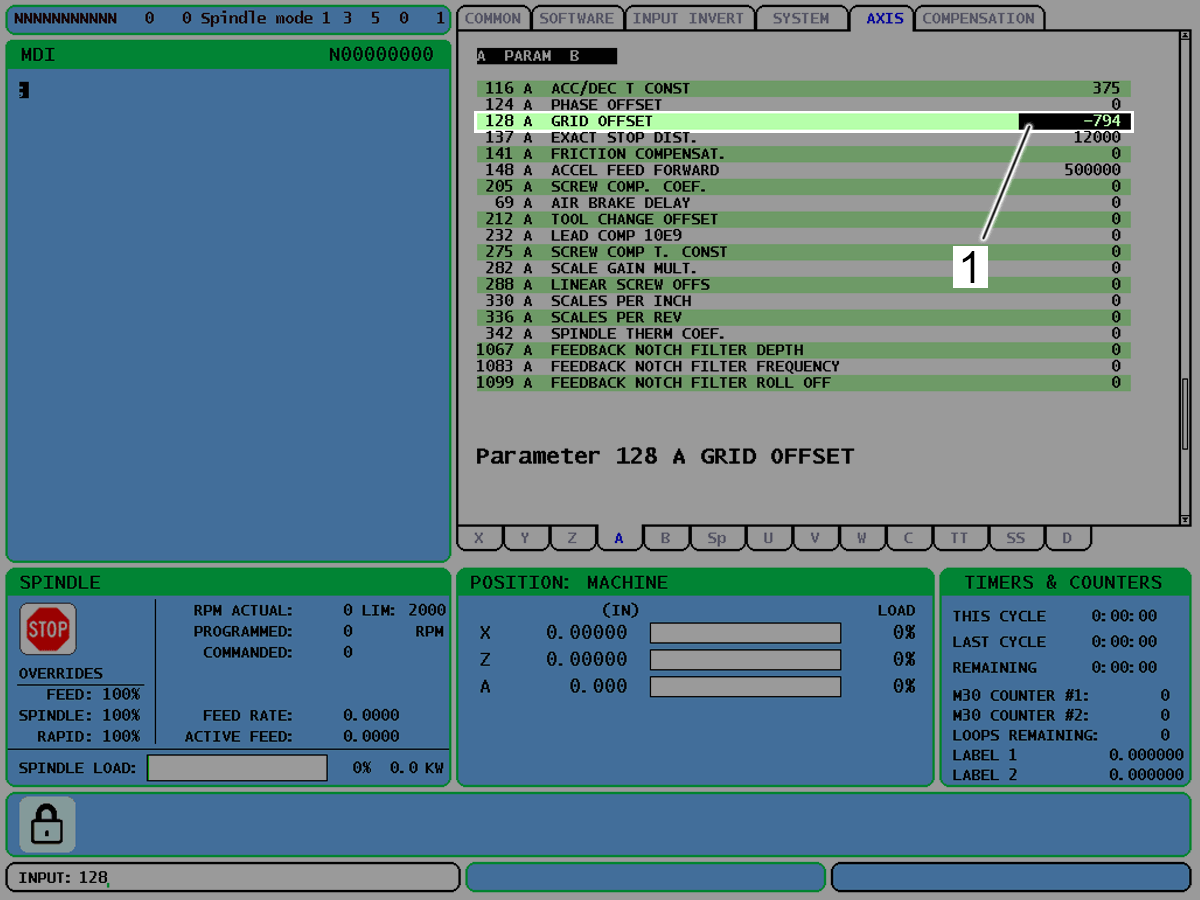
Task: Select parameter 342 SPINDLE THERM COEF.
Action: pos(803,334)
